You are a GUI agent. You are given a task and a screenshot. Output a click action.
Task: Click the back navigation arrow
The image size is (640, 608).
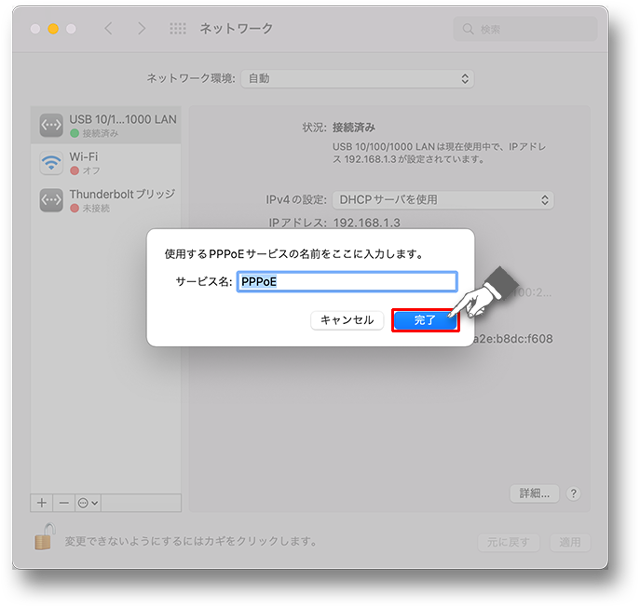[108, 29]
